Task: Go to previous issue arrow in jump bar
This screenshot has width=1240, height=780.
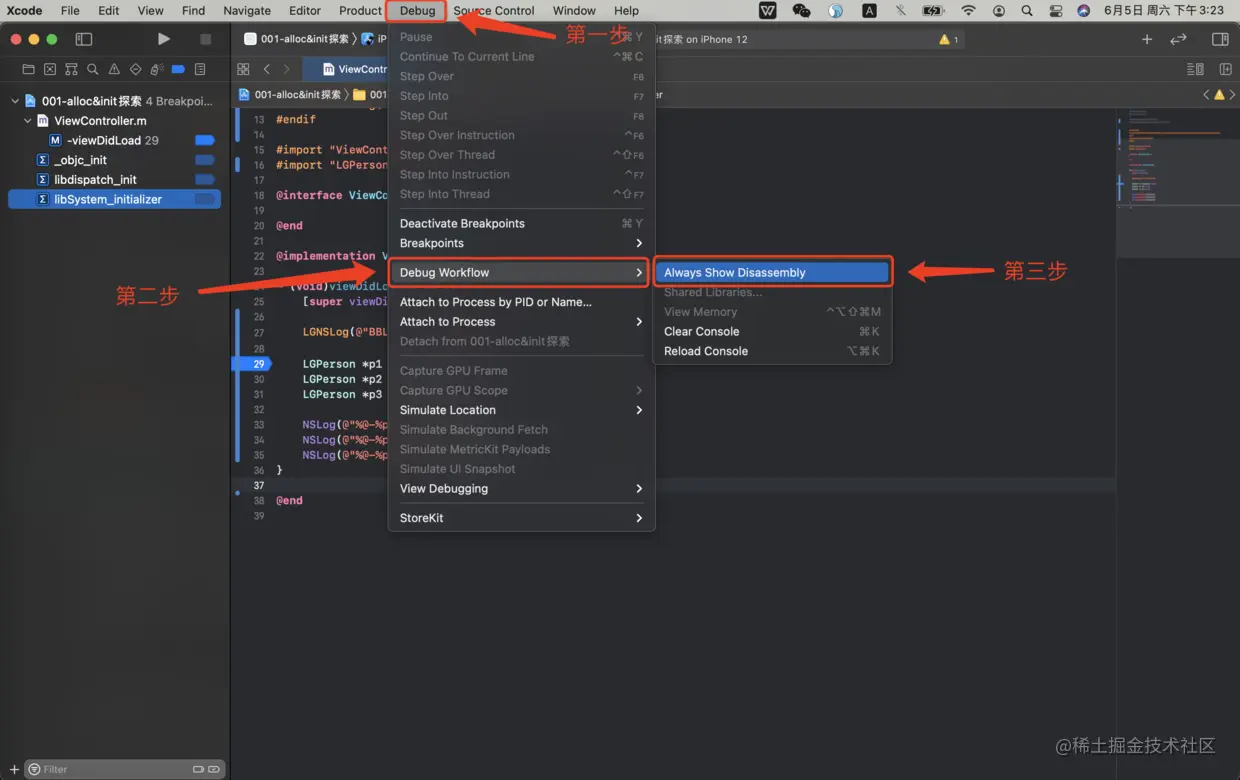Action: [1206, 95]
